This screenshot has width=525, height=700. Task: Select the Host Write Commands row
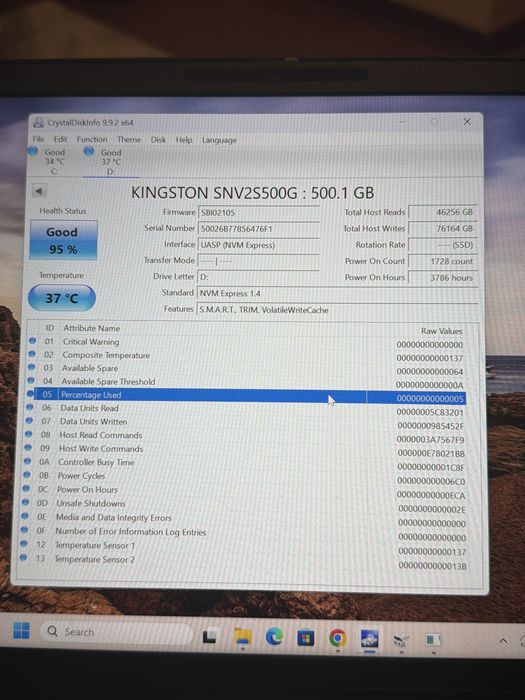pyautogui.click(x=246, y=450)
